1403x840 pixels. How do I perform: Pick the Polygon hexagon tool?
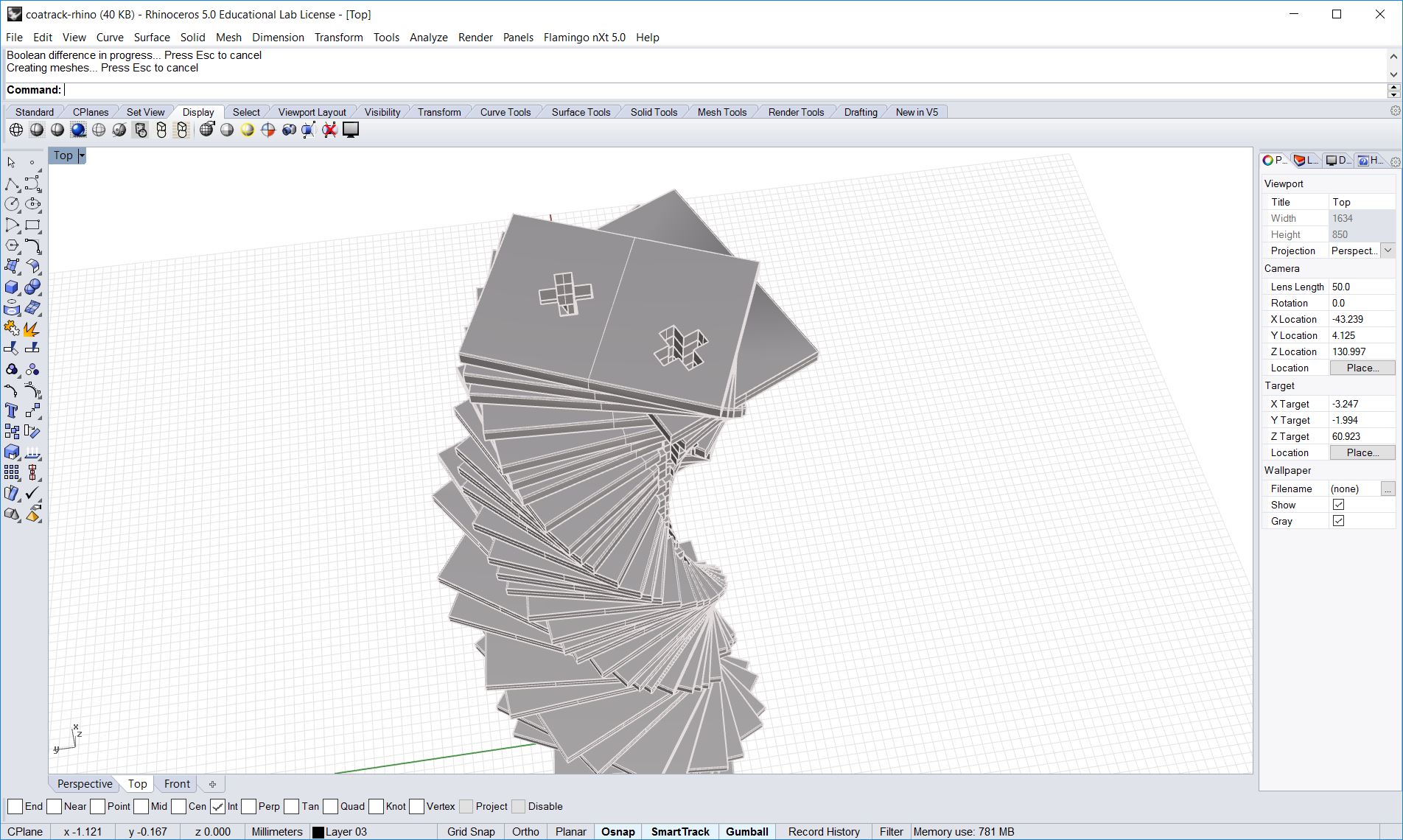(12, 245)
